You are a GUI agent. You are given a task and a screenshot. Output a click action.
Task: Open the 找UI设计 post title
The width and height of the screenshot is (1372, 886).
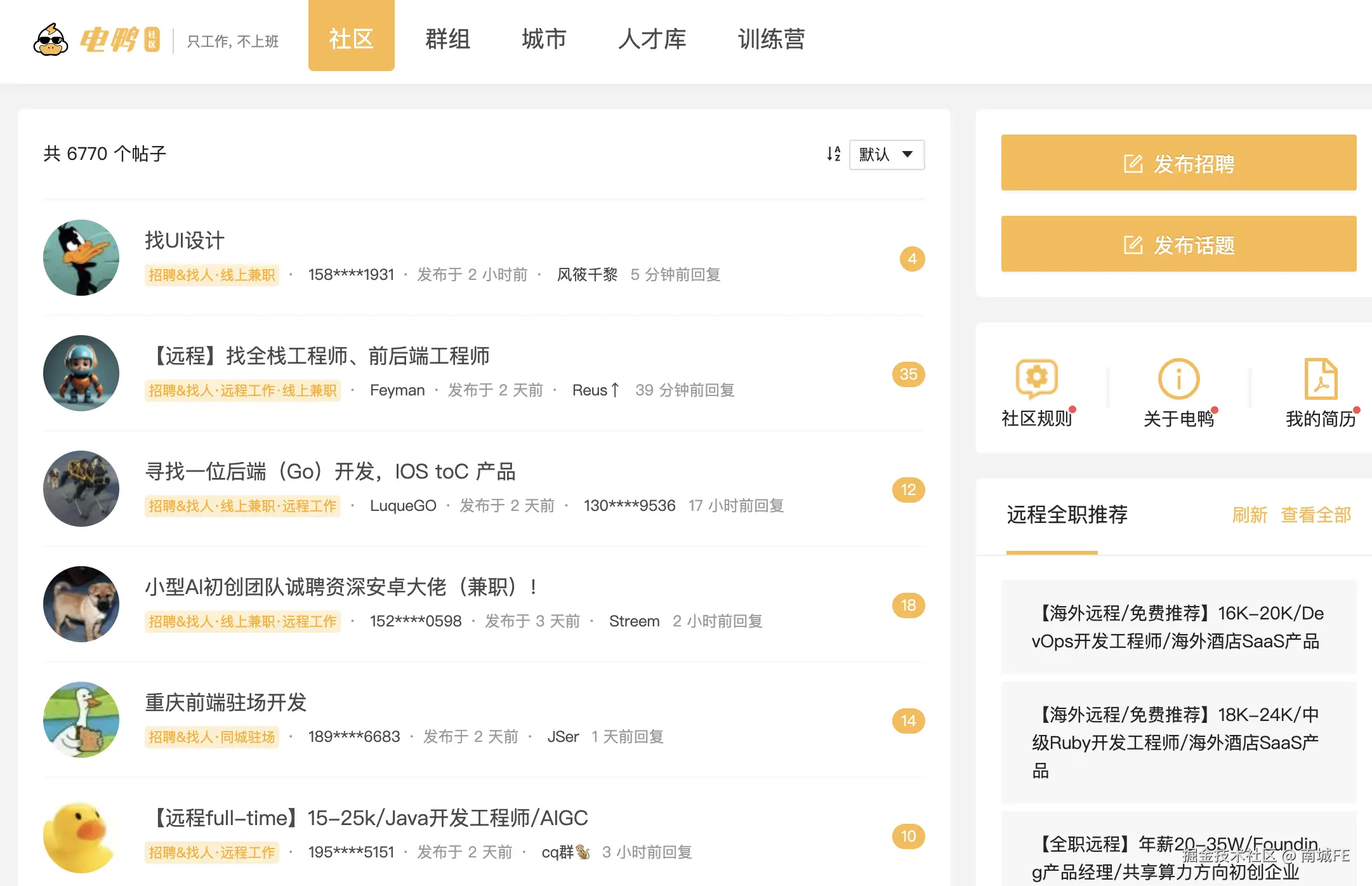[185, 241]
